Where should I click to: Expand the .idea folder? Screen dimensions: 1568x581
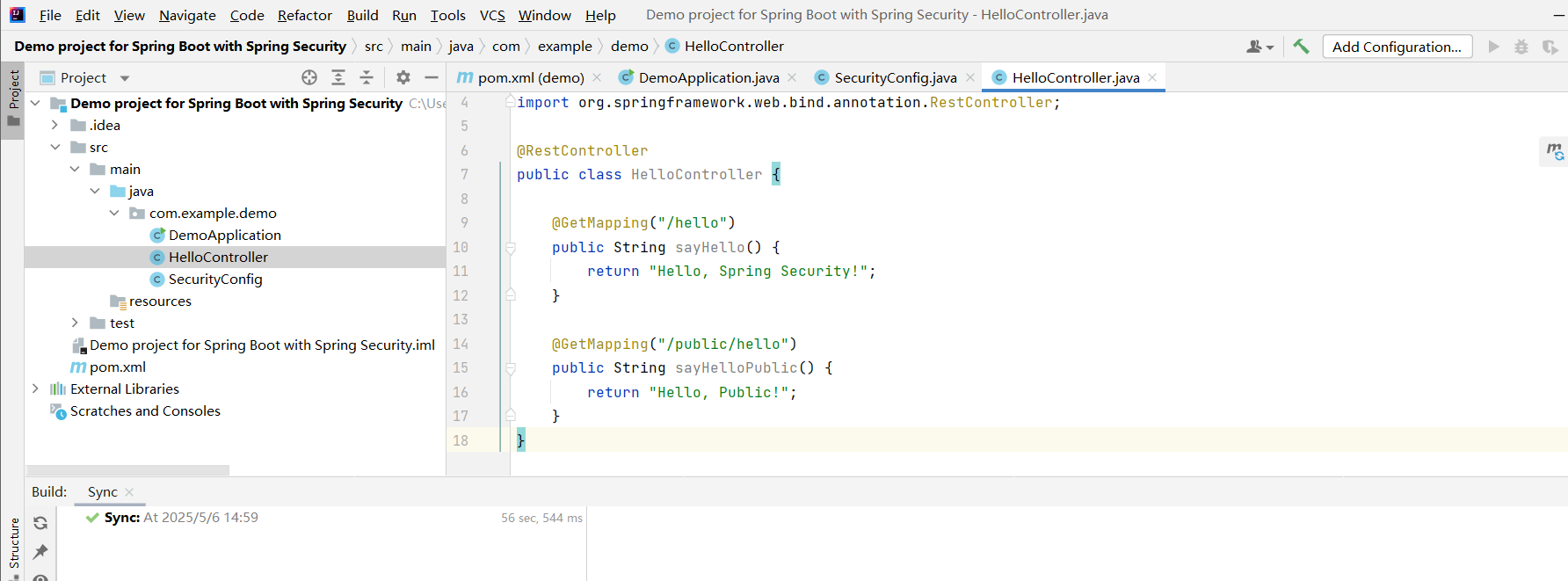pyautogui.click(x=54, y=125)
